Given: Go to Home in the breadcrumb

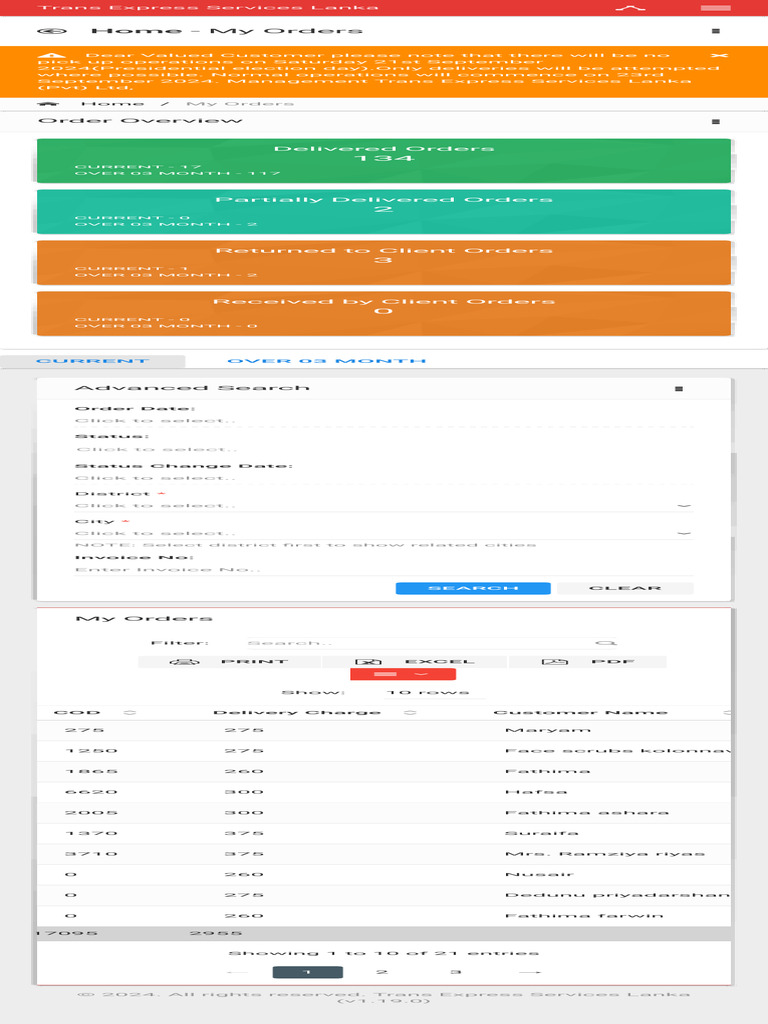Looking at the screenshot, I should [x=112, y=104].
